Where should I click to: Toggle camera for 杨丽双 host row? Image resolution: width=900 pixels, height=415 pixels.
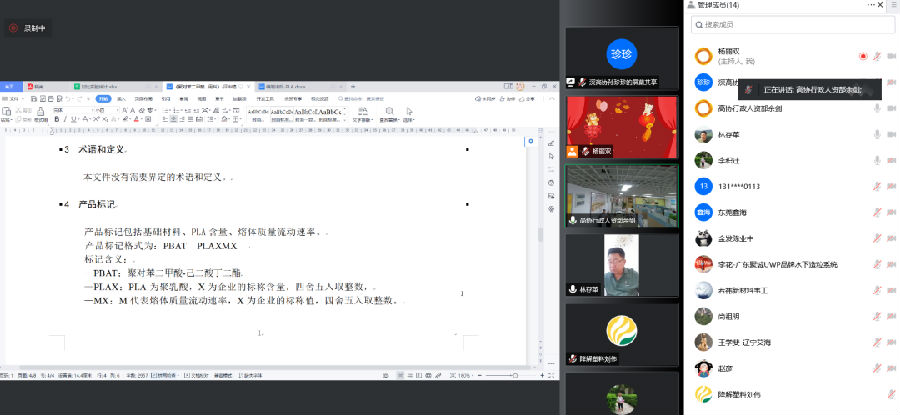point(891,56)
